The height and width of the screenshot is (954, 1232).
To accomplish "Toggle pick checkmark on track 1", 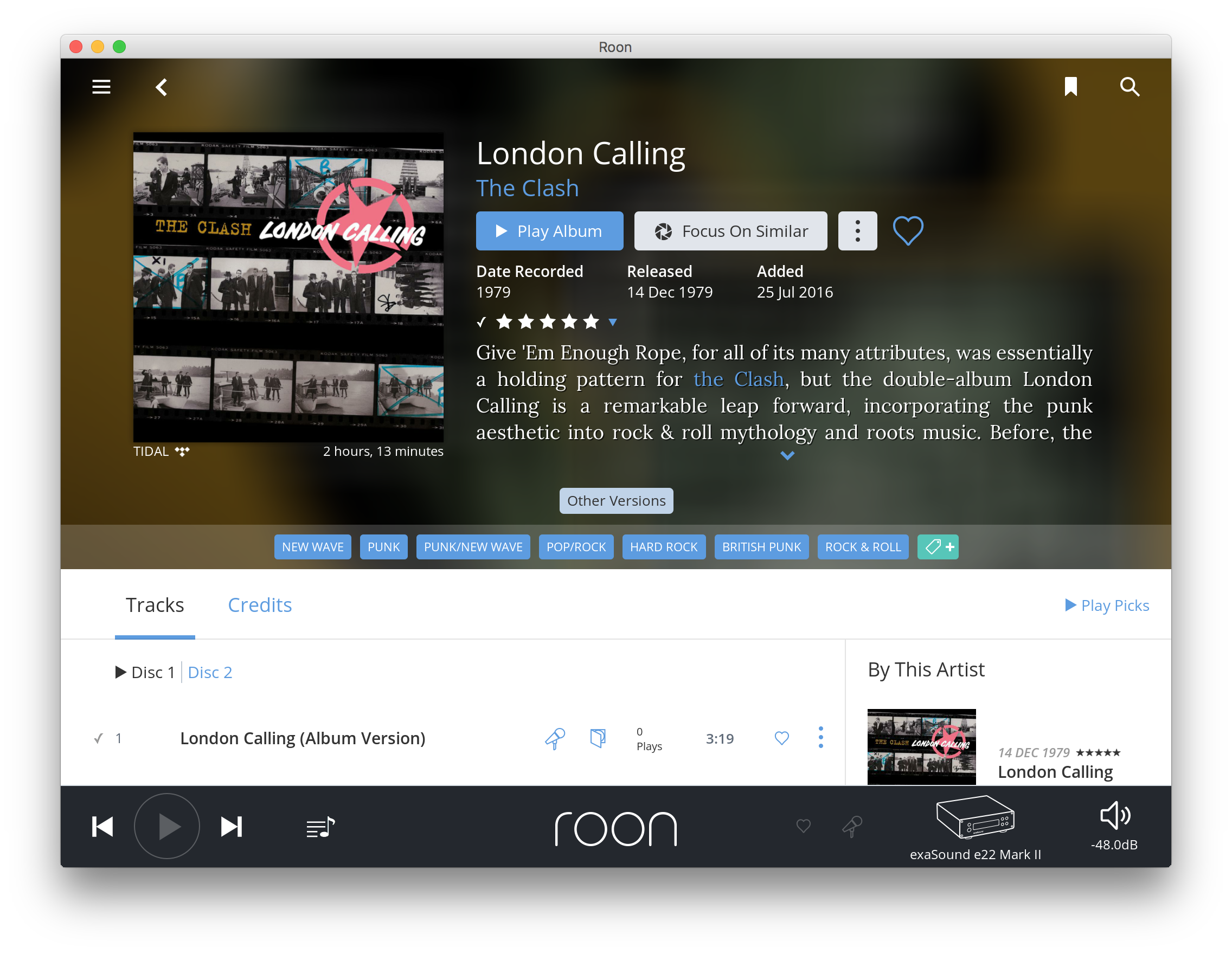I will click(99, 738).
